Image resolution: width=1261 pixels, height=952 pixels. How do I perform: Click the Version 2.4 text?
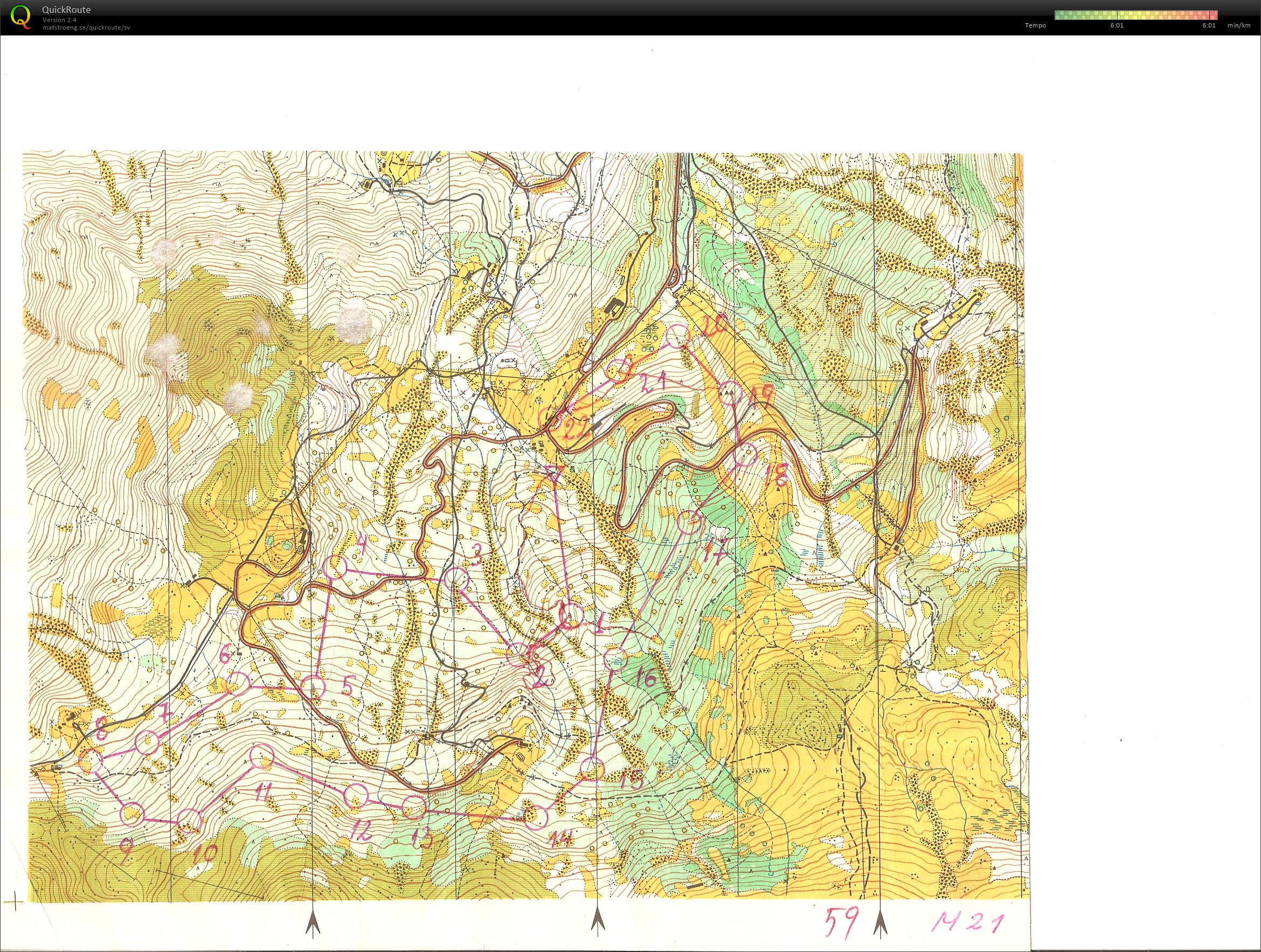tap(59, 20)
